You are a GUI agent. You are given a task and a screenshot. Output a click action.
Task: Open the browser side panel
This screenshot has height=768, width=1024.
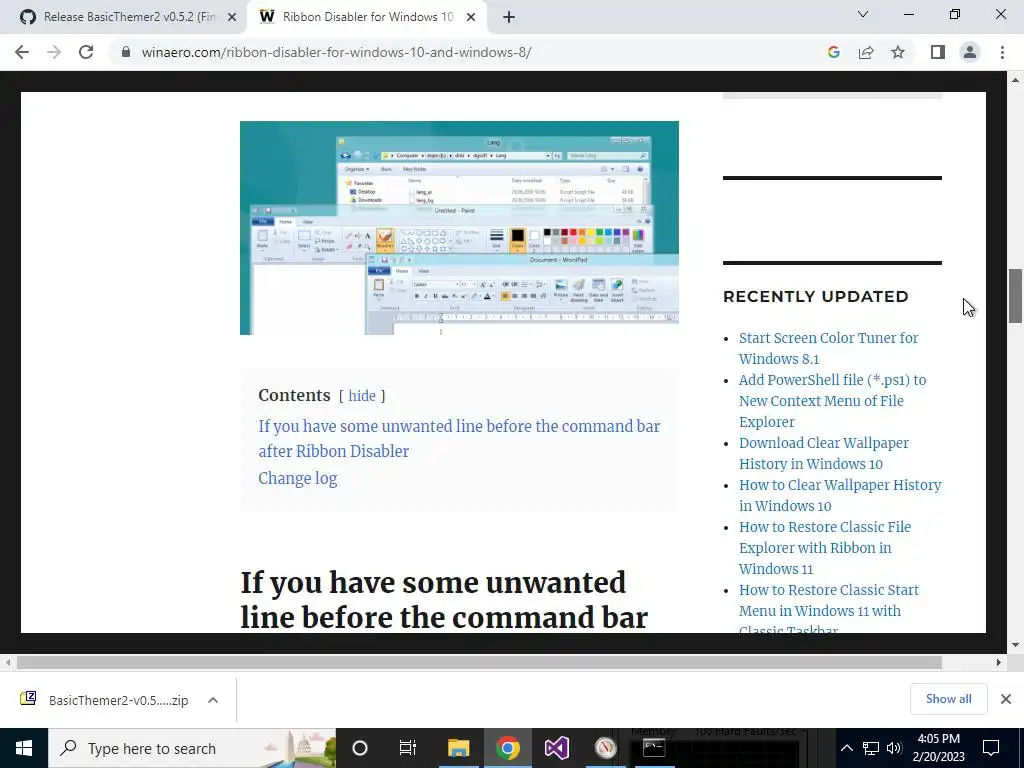(938, 52)
